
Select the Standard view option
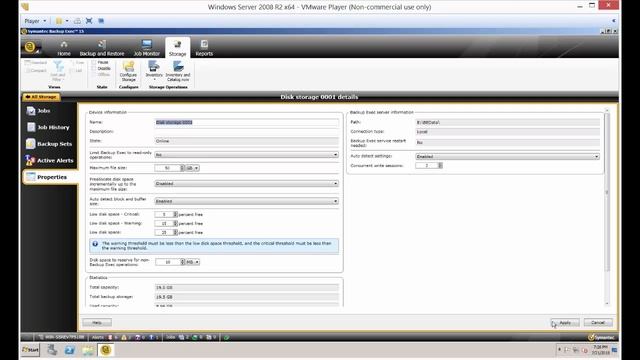36,63
